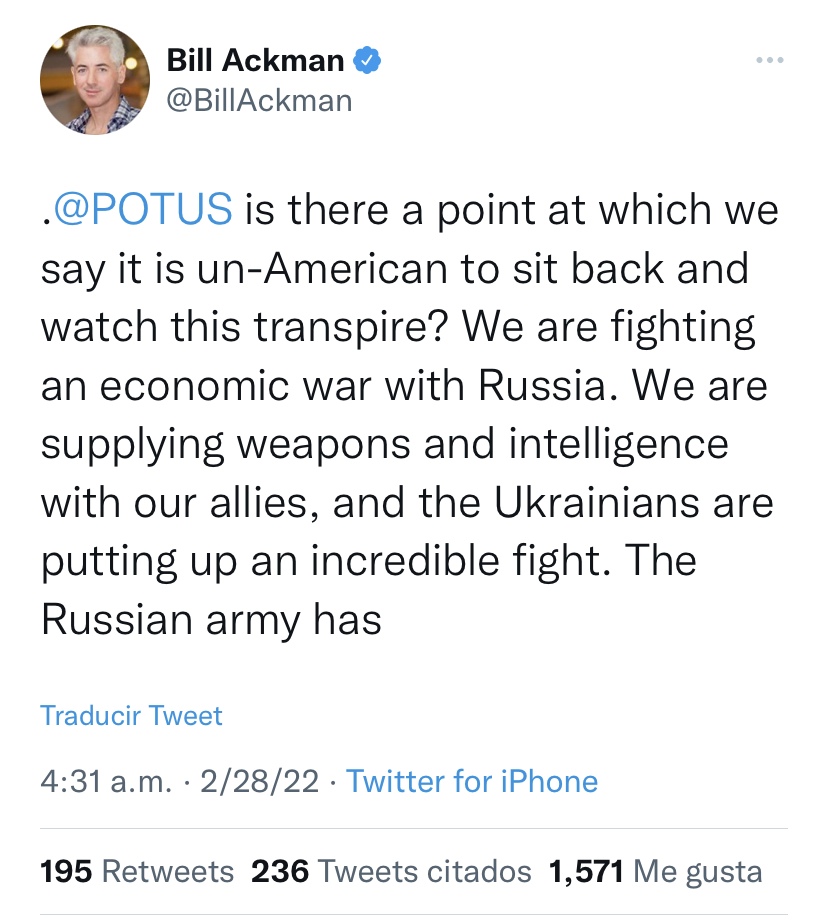This screenshot has width=828, height=916.
Task: Show the 1,571 Me gusta list
Action: click(x=655, y=871)
